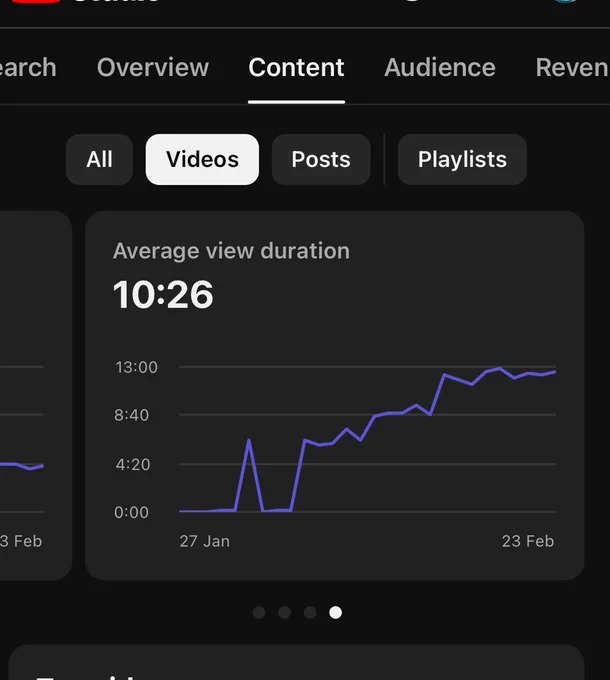The image size is (610, 680).
Task: Switch to the Overview tab
Action: [153, 67]
